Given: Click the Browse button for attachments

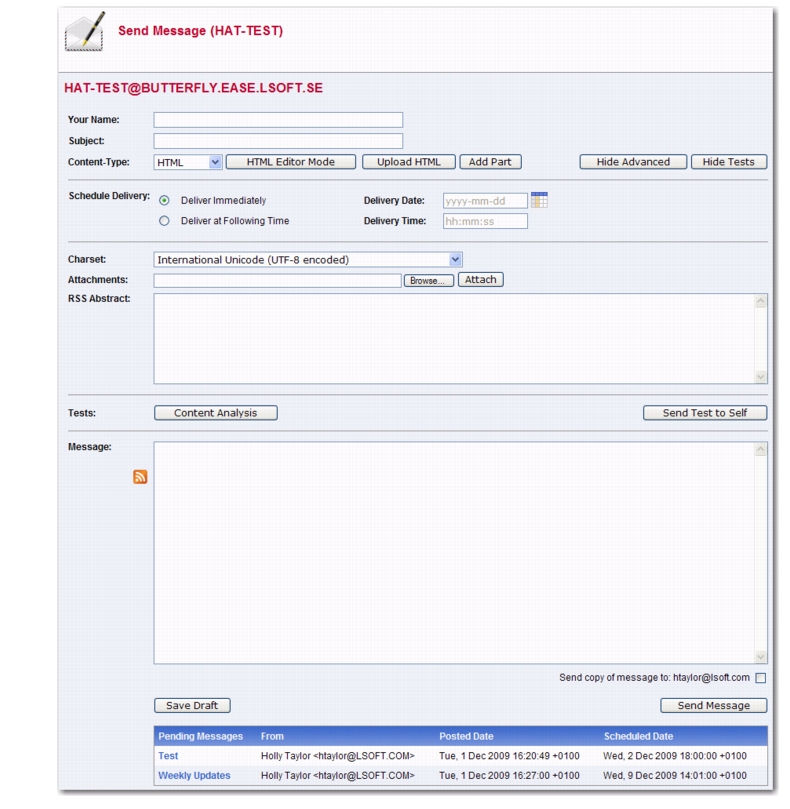Looking at the screenshot, I should point(426,281).
